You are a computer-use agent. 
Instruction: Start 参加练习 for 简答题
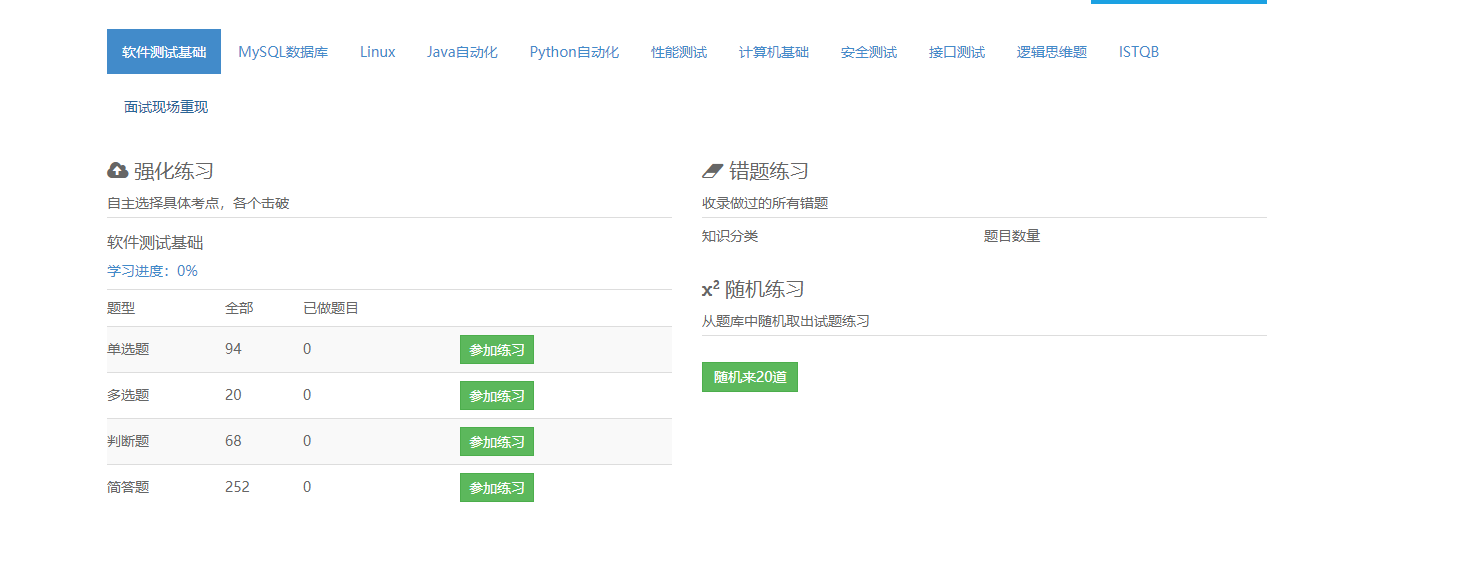click(x=497, y=488)
